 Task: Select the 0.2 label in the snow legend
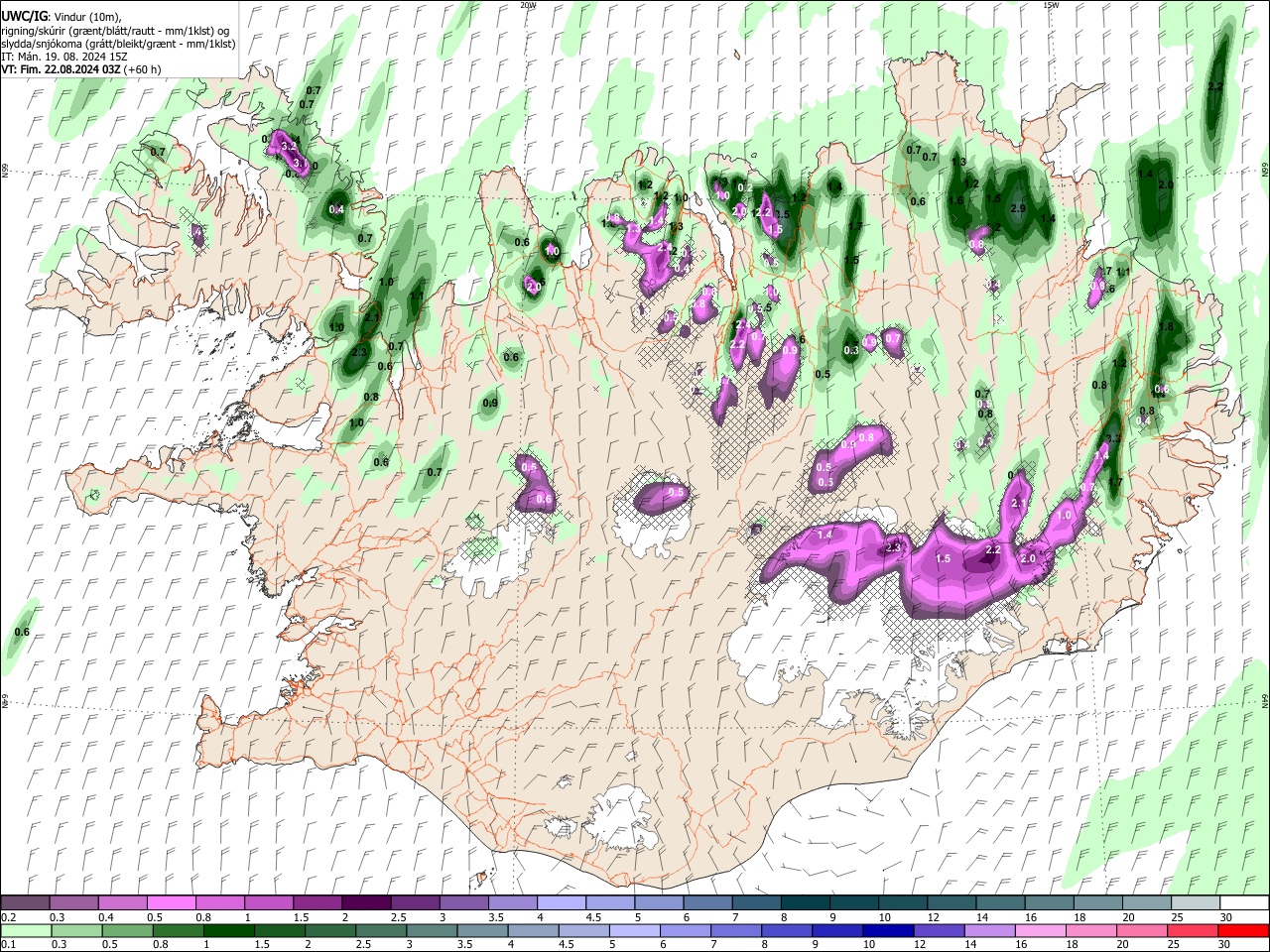[x=8, y=917]
